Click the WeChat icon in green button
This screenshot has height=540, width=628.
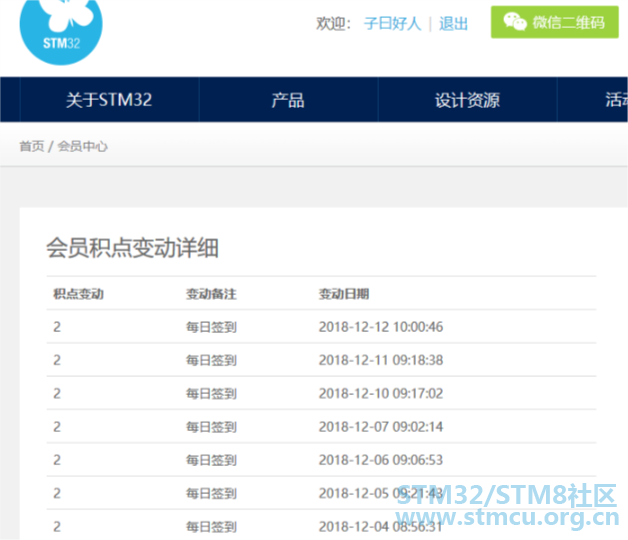[x=515, y=21]
